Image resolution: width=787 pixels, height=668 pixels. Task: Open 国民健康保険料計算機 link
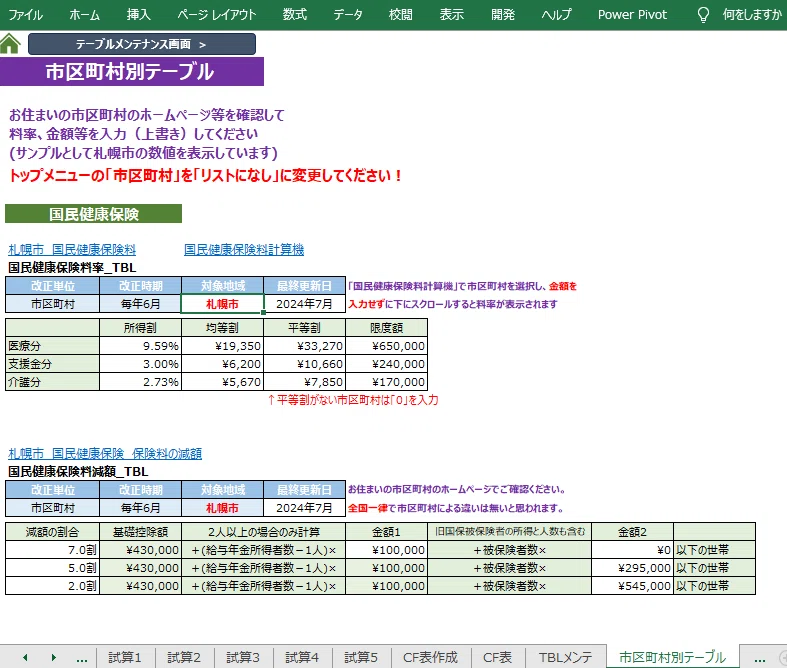coord(244,249)
